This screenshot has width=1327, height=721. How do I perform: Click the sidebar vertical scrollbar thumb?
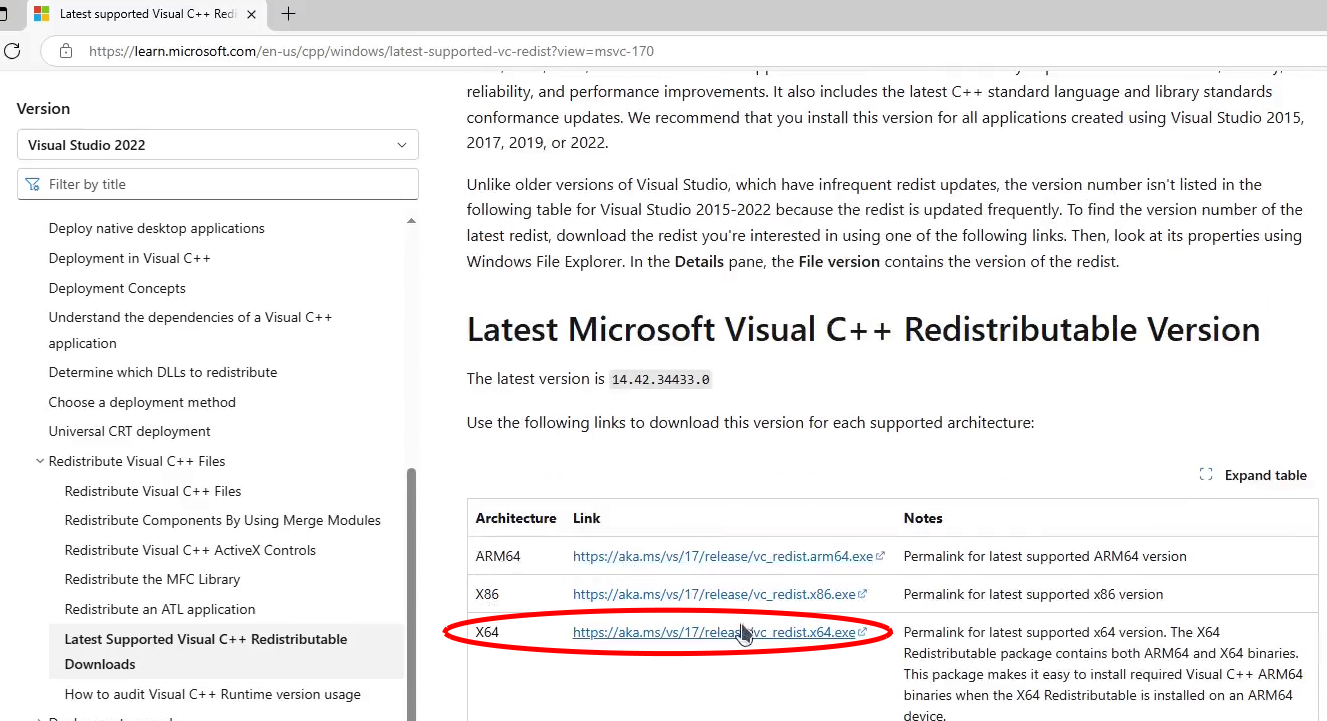(x=411, y=592)
